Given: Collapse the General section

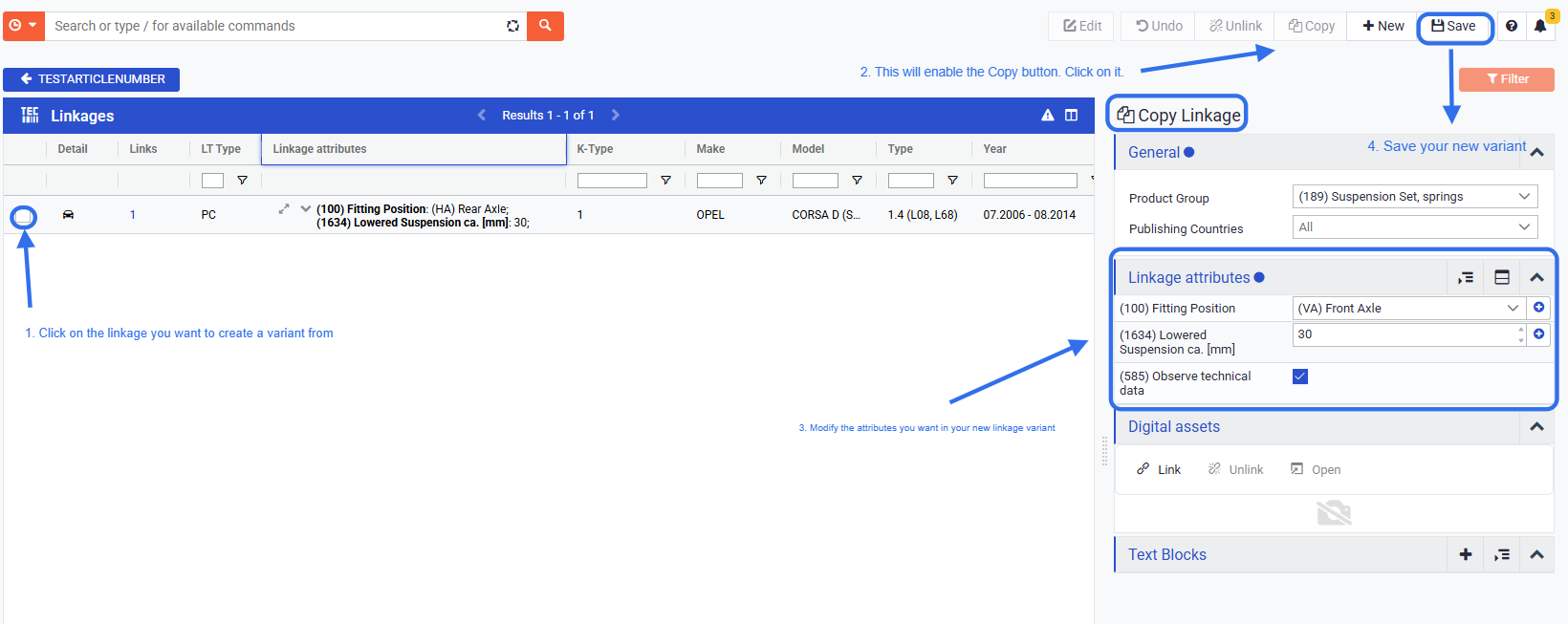Looking at the screenshot, I should 1536,152.
